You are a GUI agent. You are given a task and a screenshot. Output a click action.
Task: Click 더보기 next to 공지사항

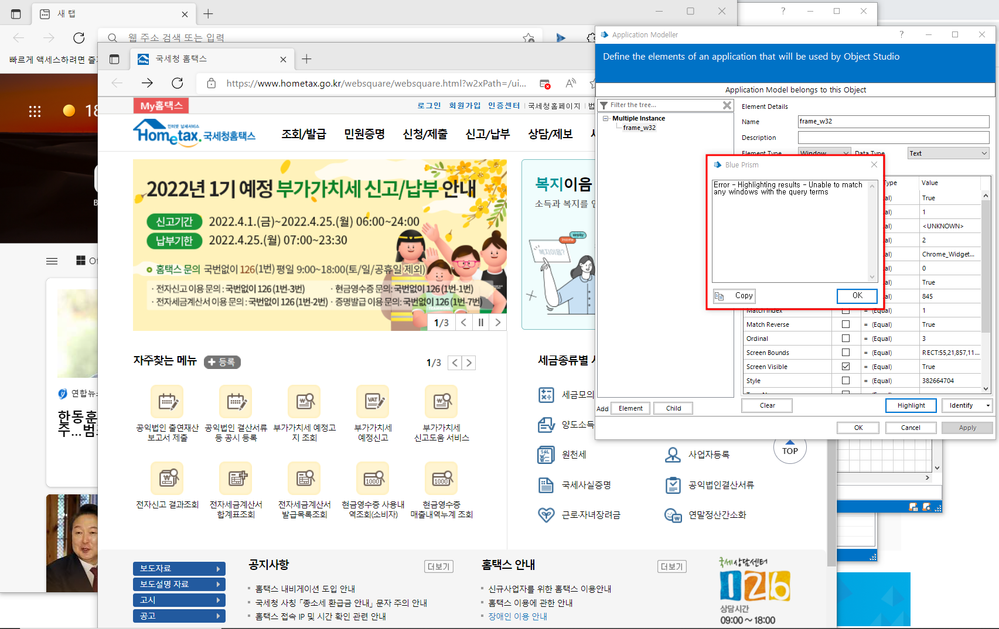[x=439, y=567]
